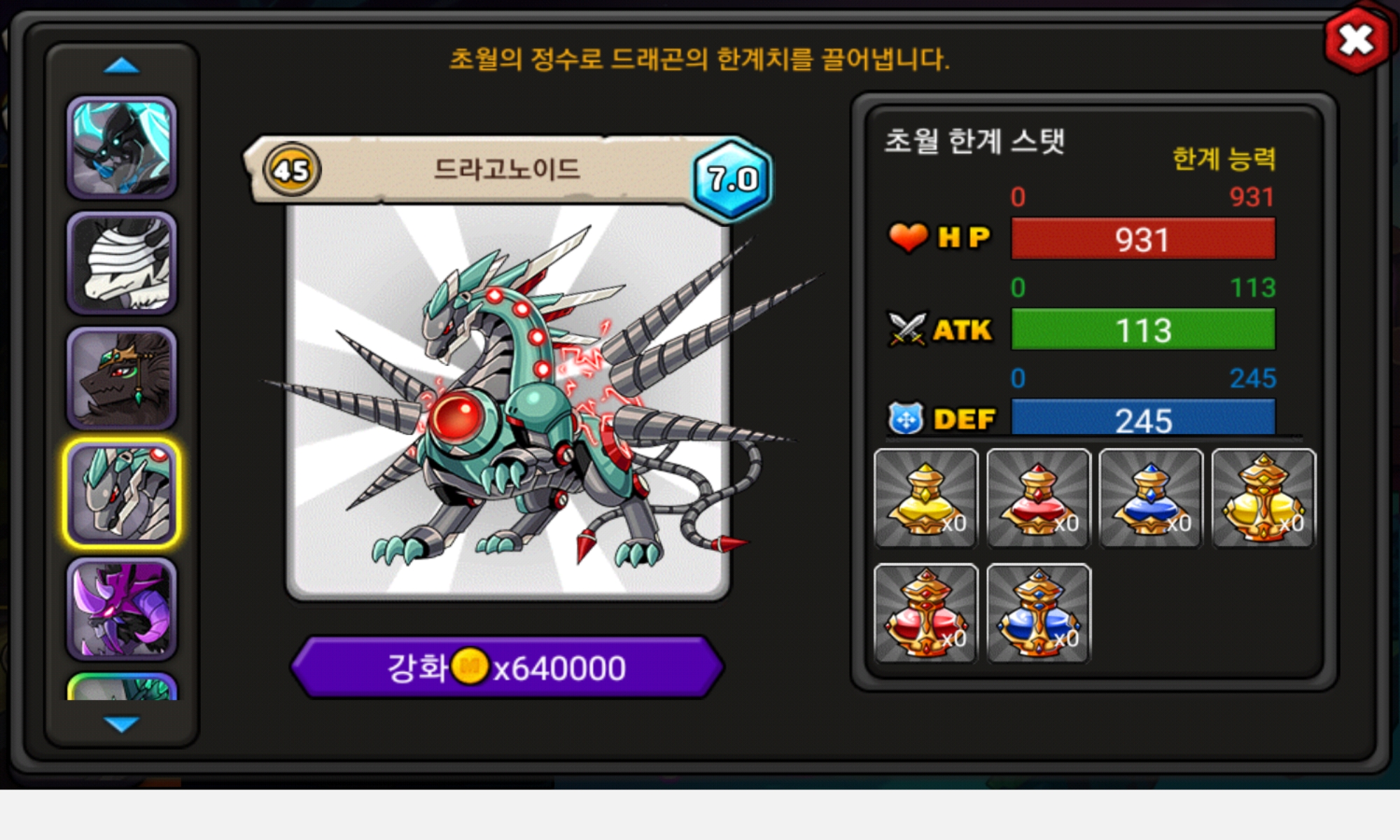
Task: Choose the cyan ghost dragon portrait
Action: click(122, 148)
